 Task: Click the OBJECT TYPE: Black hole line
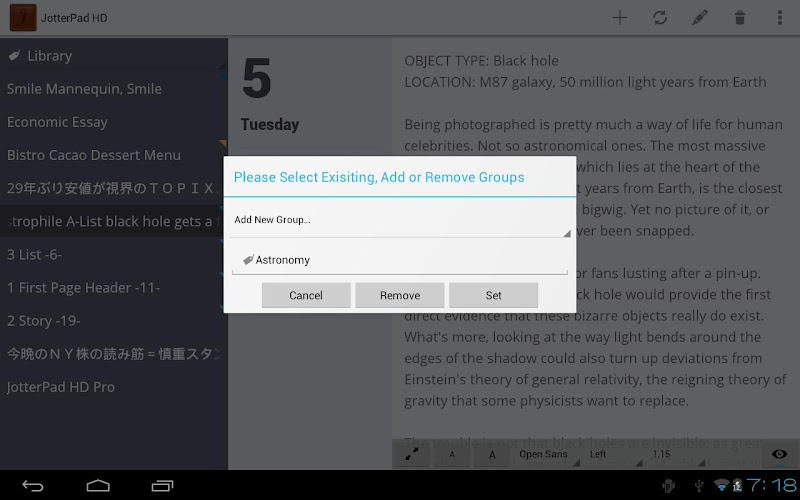pyautogui.click(x=481, y=61)
